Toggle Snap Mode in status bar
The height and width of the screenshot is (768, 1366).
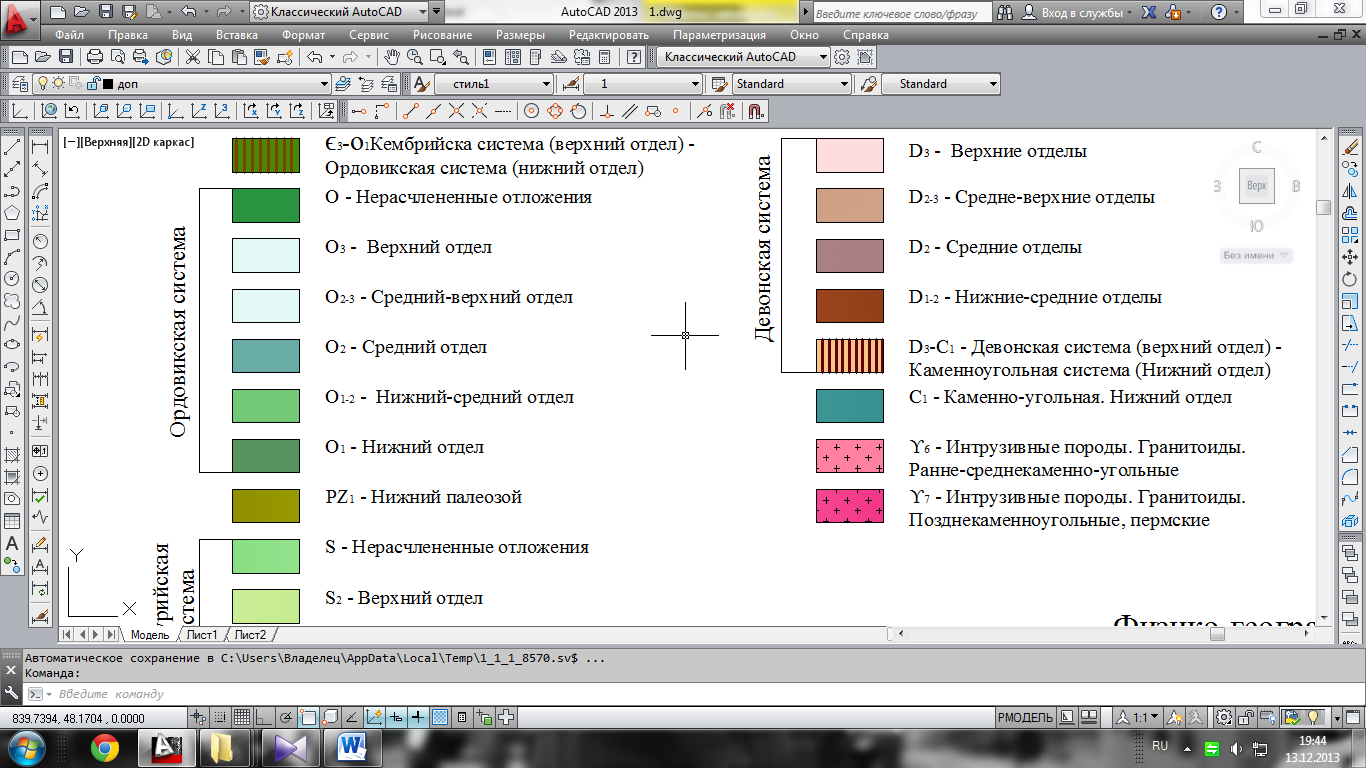point(219,717)
